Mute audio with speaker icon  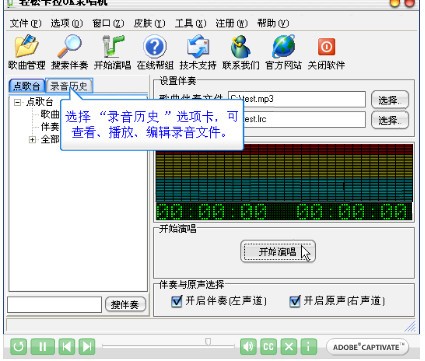coord(248,347)
